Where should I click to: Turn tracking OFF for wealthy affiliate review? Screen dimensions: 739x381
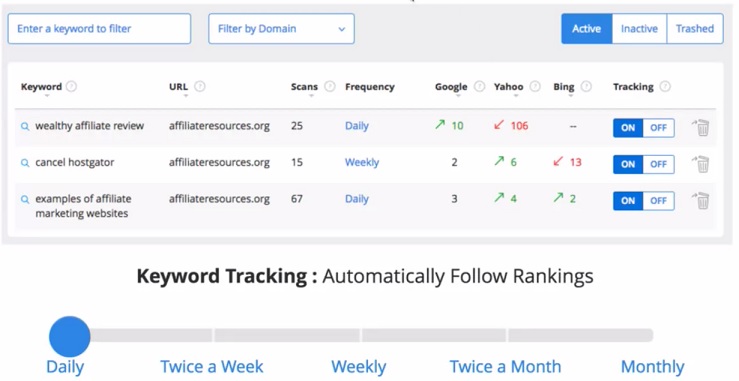coord(658,128)
